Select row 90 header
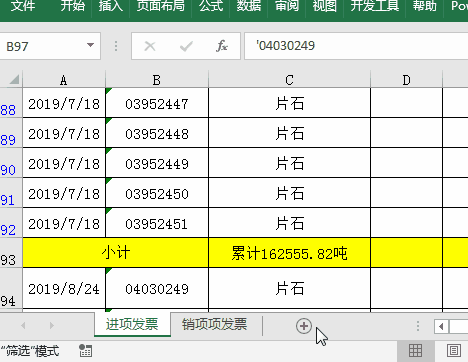Image resolution: width=468 pixels, height=362 pixels. [x=11, y=163]
